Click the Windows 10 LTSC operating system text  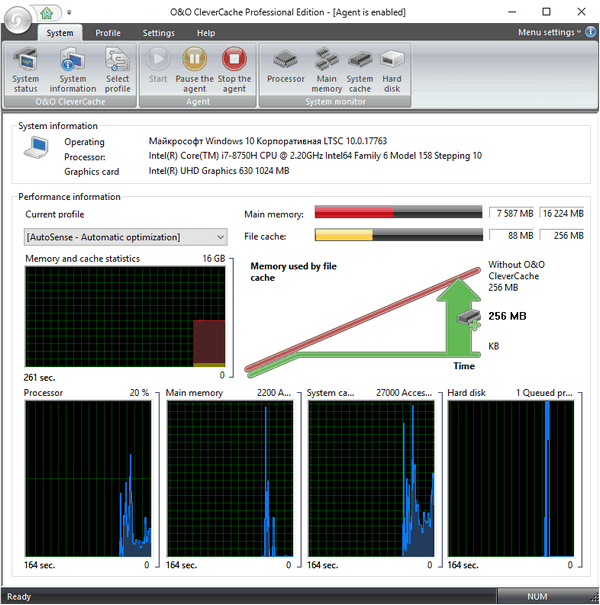click(268, 141)
